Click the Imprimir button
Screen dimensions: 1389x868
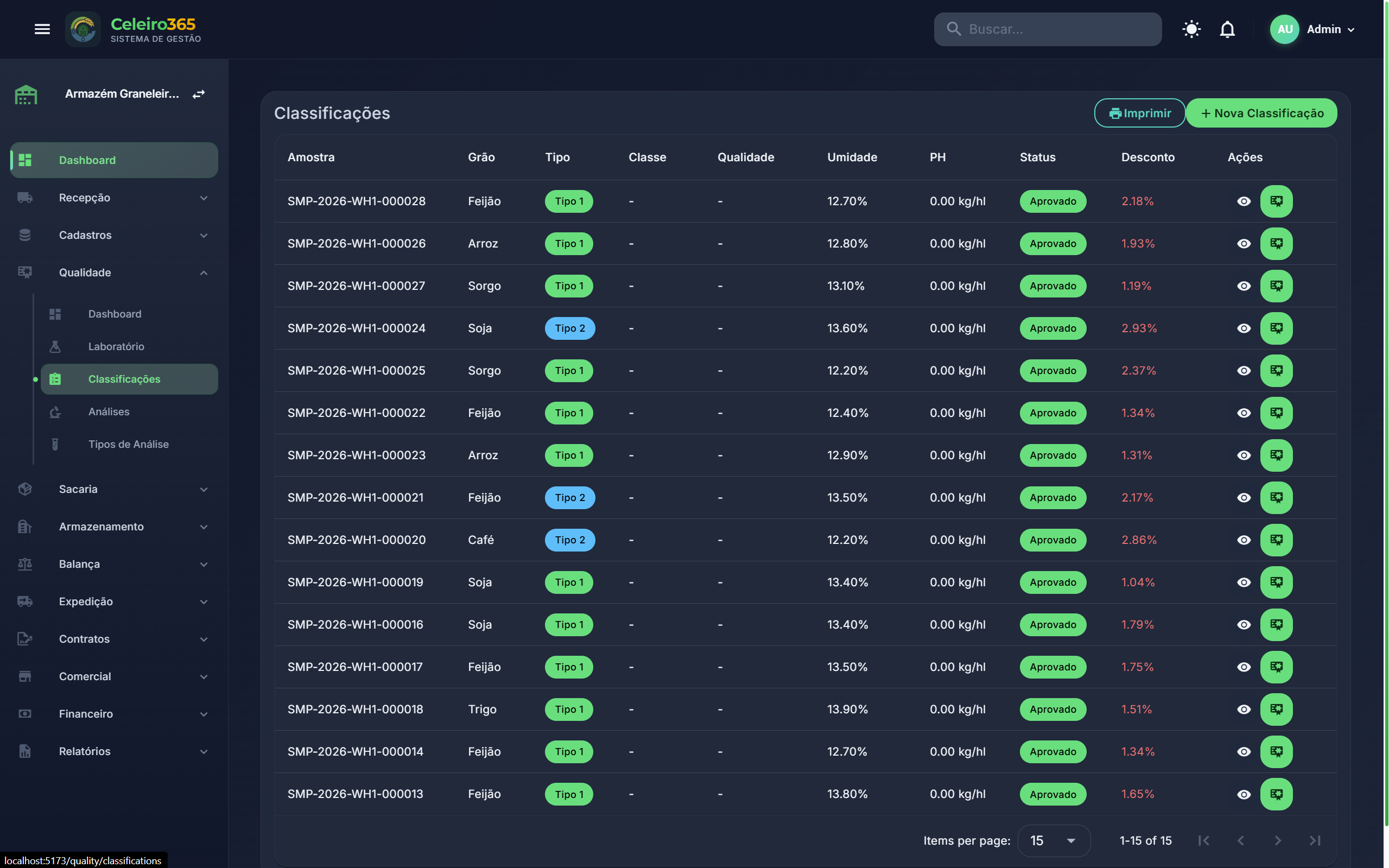tap(1139, 113)
